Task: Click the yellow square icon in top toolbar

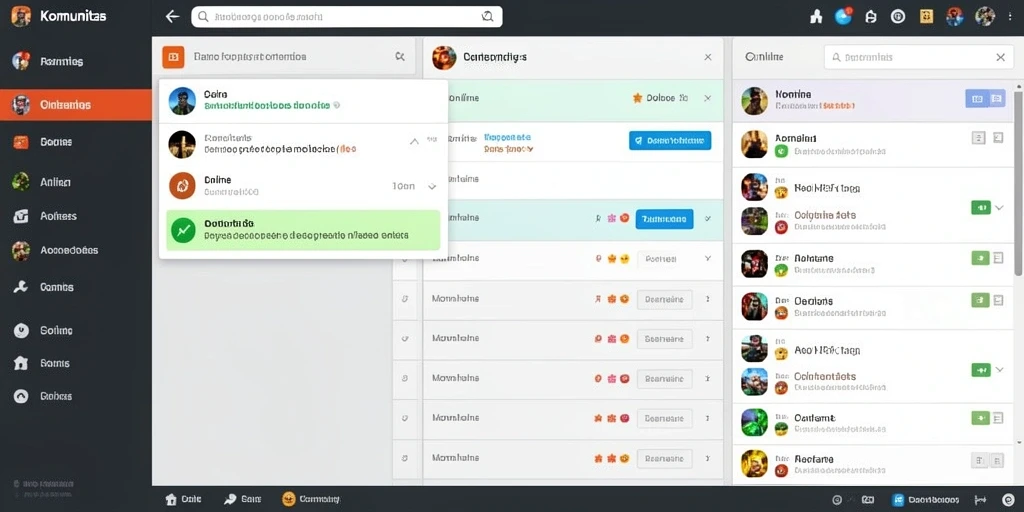Action: 926,16
